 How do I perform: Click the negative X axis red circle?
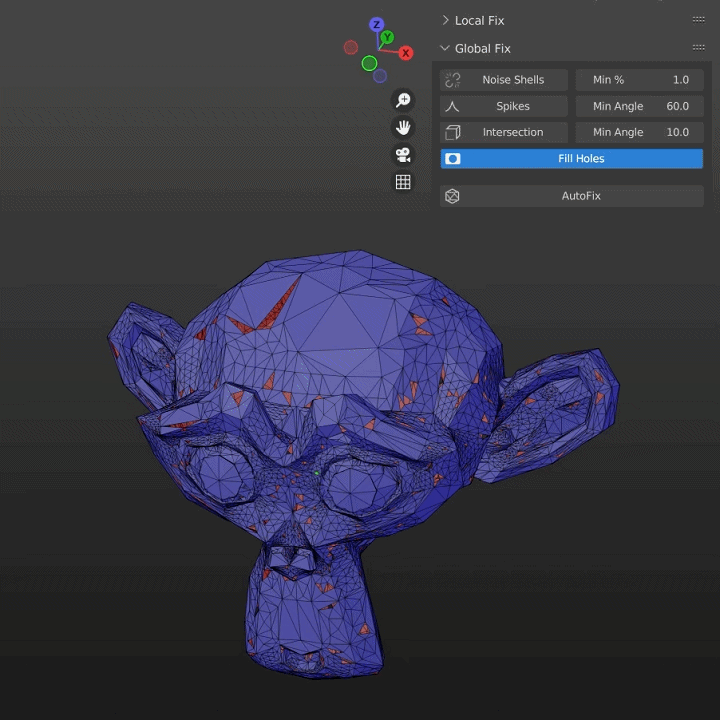tap(351, 47)
